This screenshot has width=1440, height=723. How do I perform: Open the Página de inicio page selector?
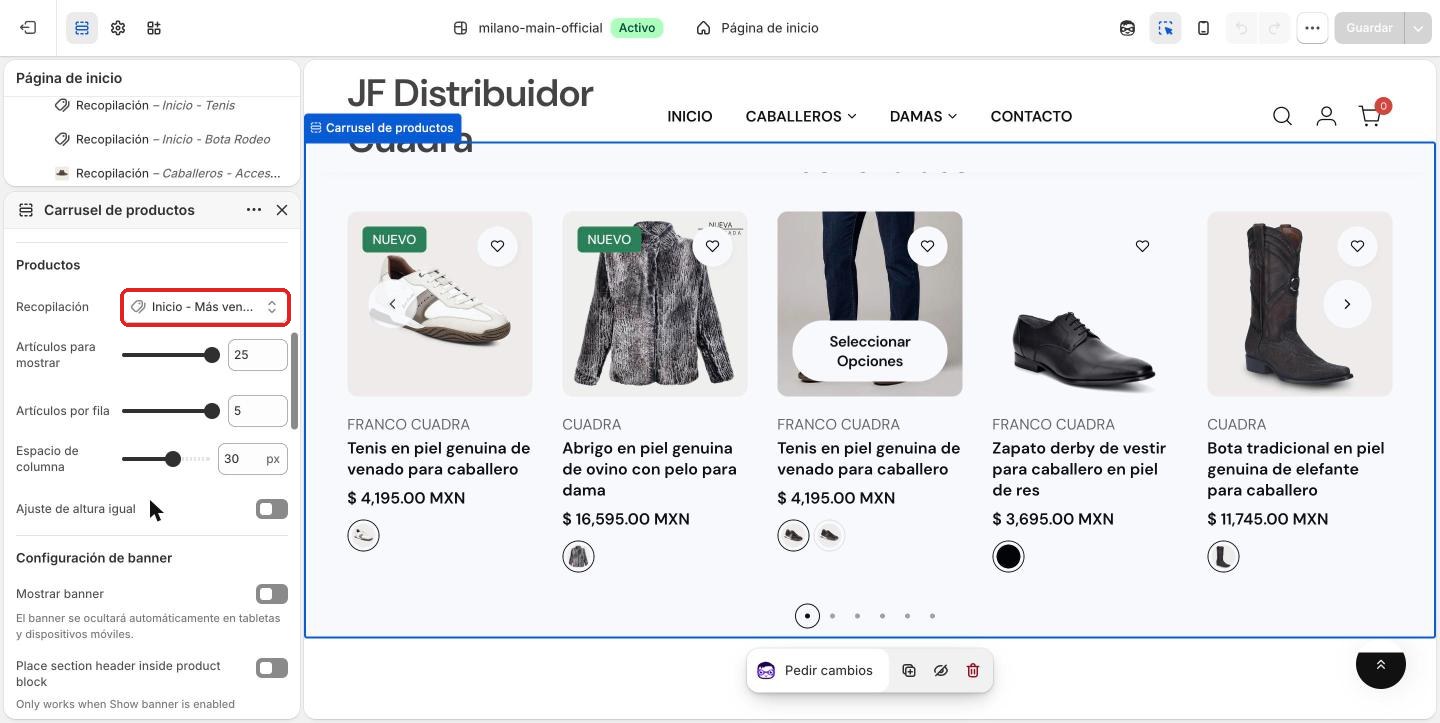[x=758, y=28]
